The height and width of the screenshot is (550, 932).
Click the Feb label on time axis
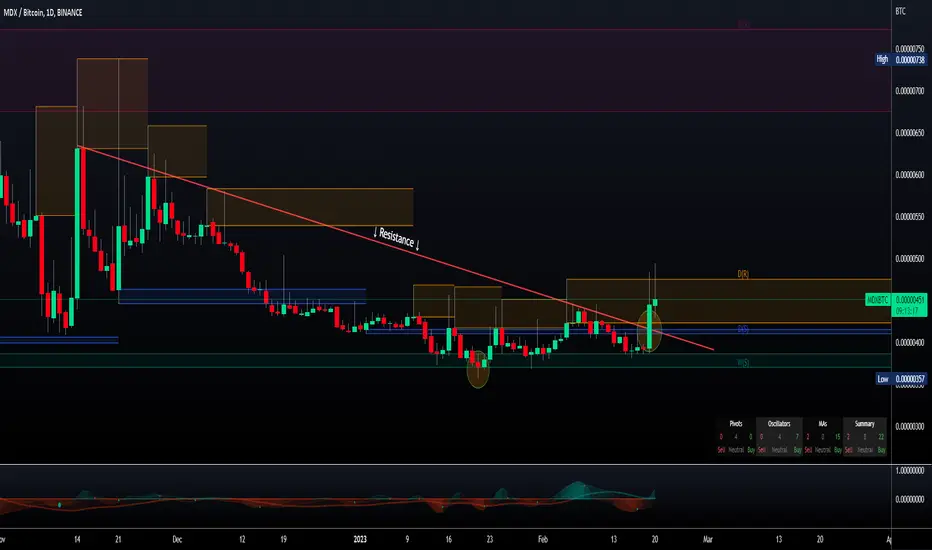coord(543,539)
